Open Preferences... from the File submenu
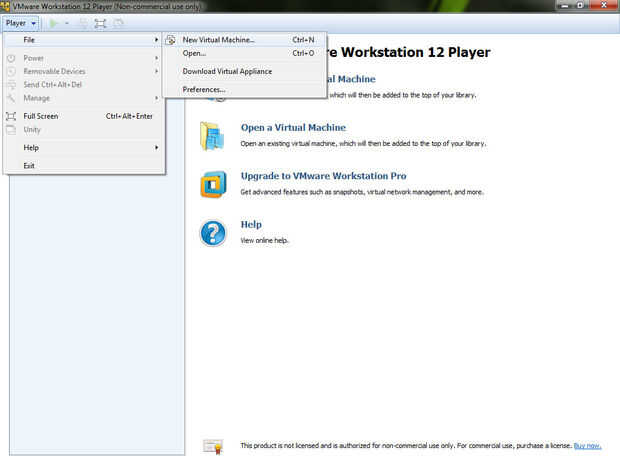Screen dimensions: 620x465 click(245, 90)
